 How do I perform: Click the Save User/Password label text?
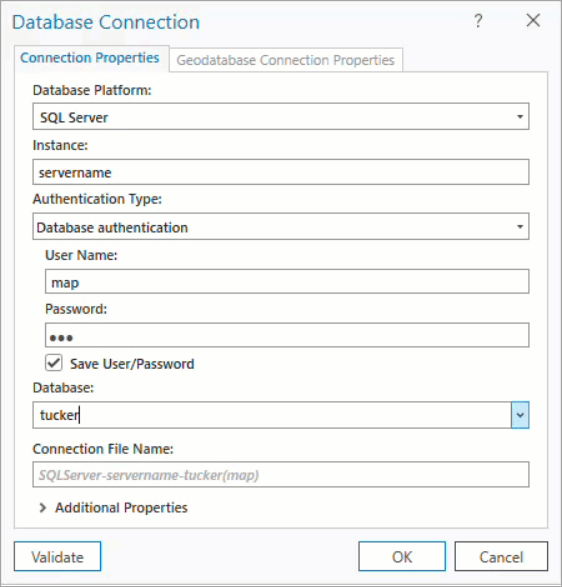(x=132, y=364)
